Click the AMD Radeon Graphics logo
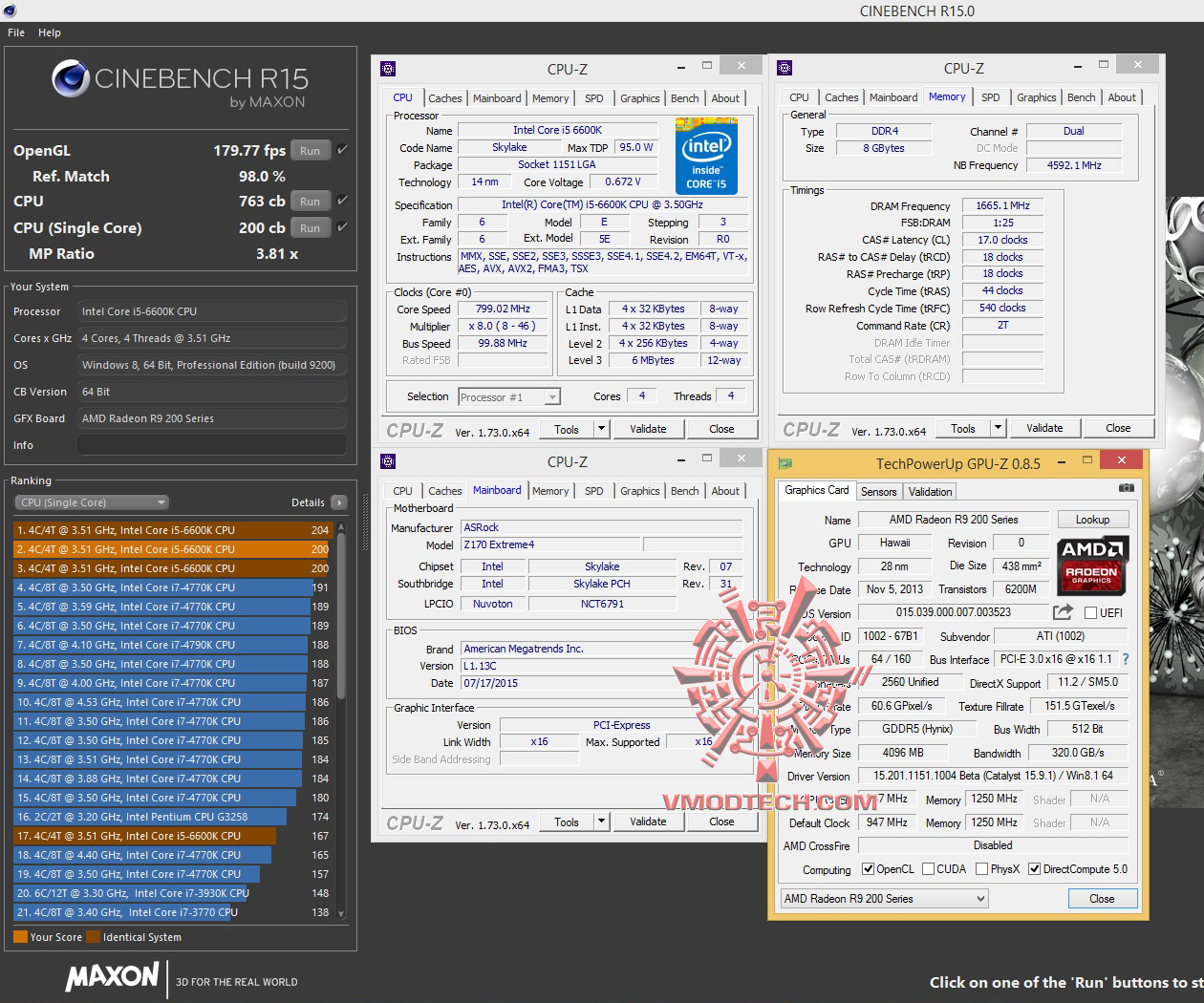1204x1003 pixels. [1093, 565]
